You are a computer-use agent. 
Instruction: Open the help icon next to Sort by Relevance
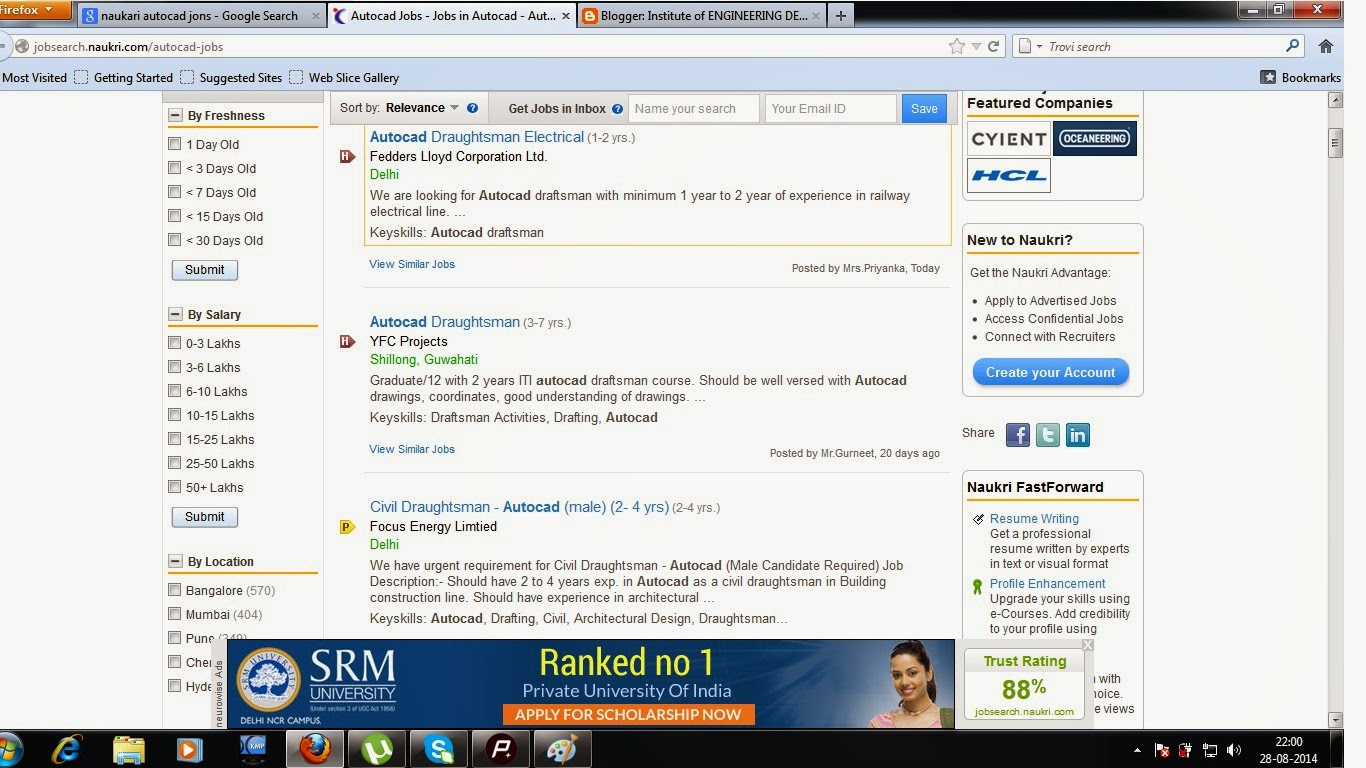472,108
